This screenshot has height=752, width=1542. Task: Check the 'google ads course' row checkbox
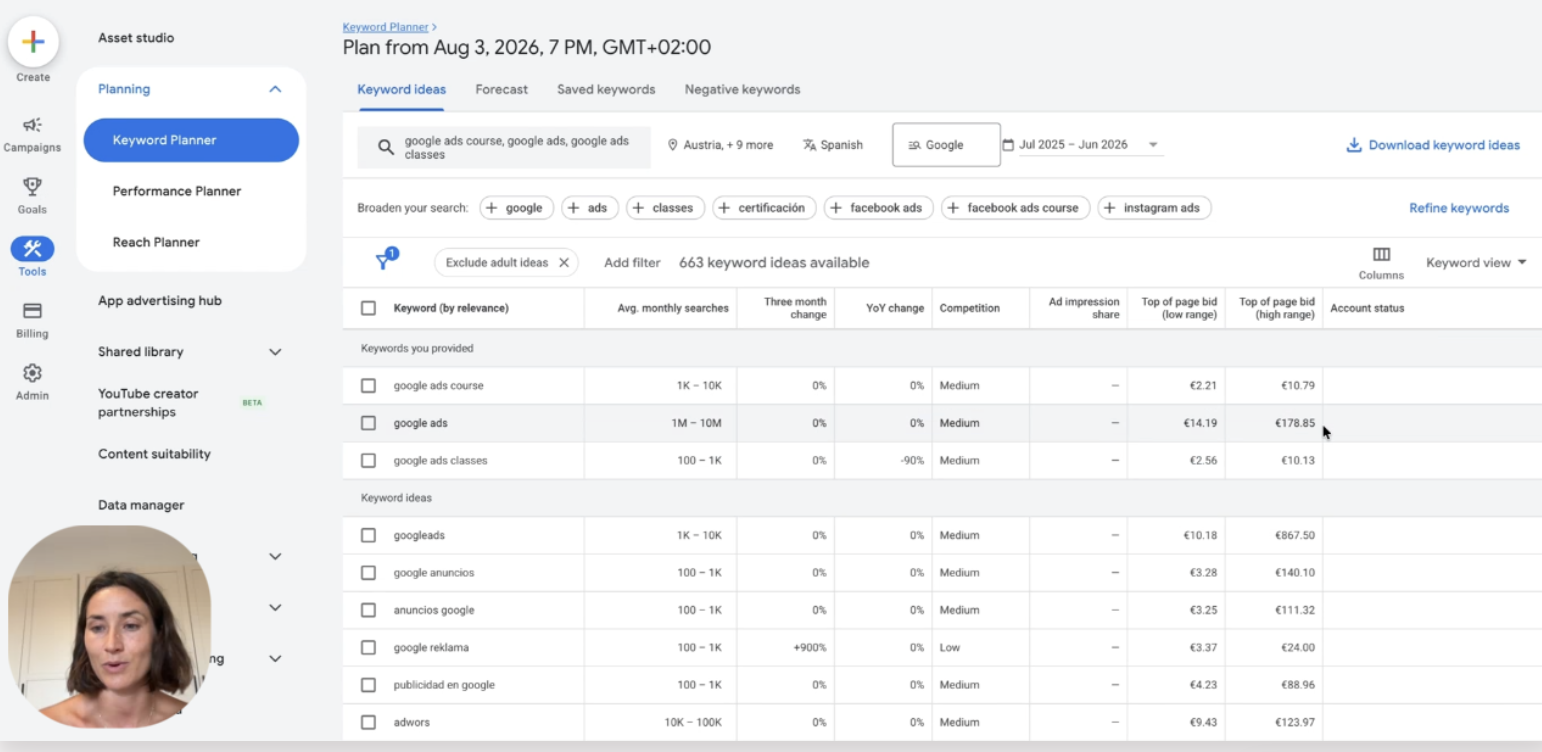coord(368,385)
